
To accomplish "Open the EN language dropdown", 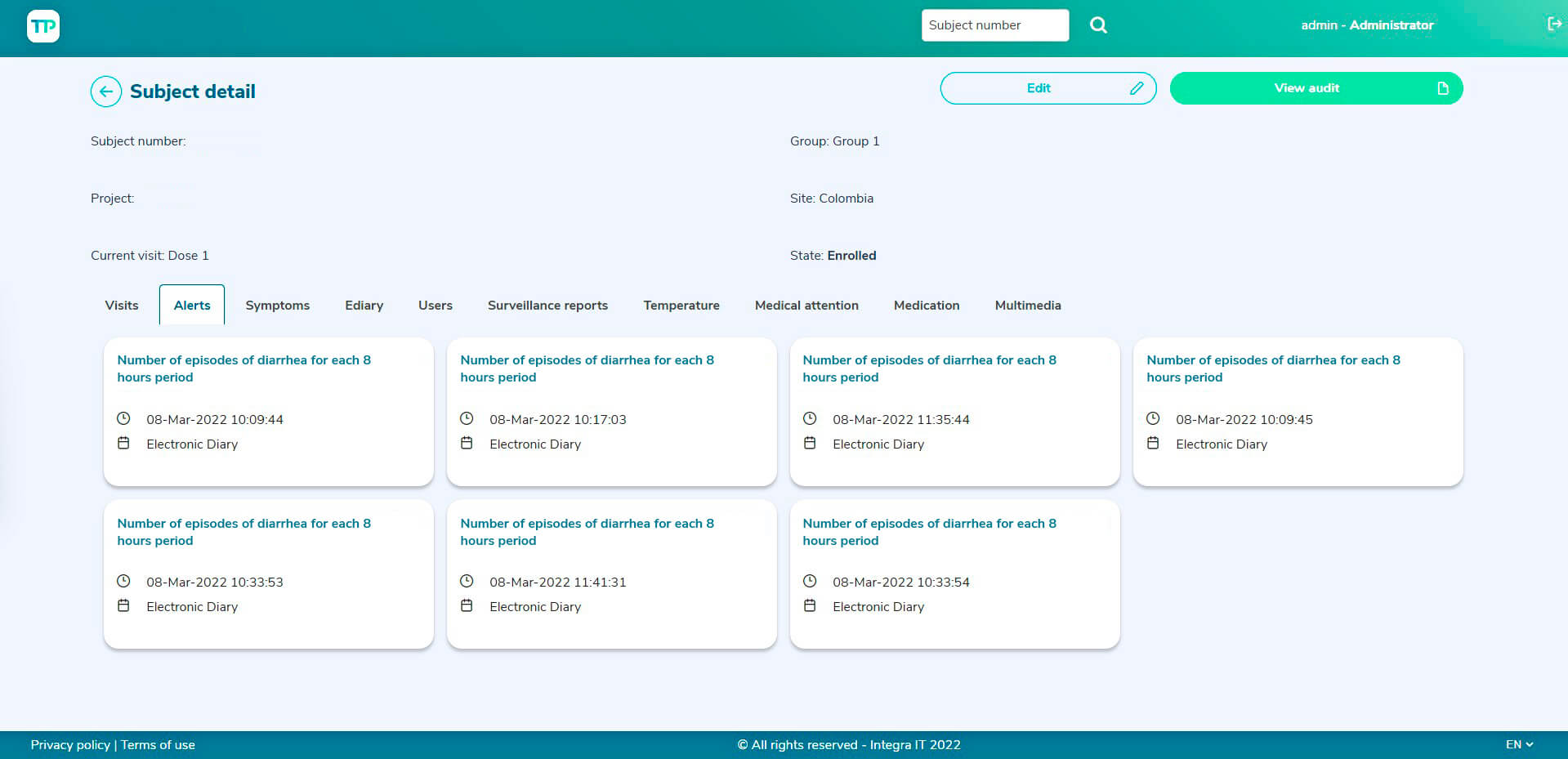I will (x=1519, y=744).
